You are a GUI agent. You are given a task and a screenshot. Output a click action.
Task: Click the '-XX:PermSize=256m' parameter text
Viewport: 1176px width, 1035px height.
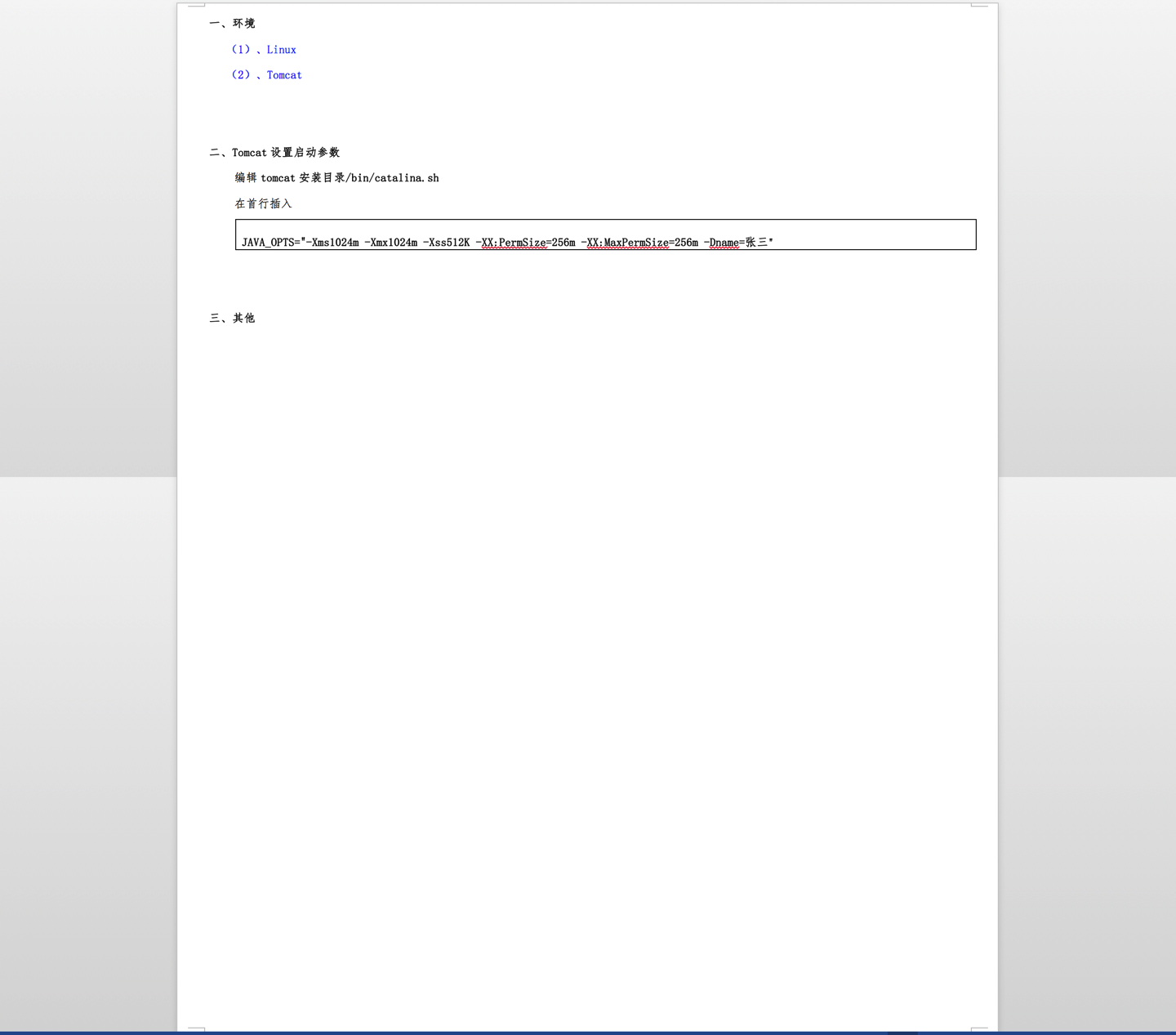525,243
